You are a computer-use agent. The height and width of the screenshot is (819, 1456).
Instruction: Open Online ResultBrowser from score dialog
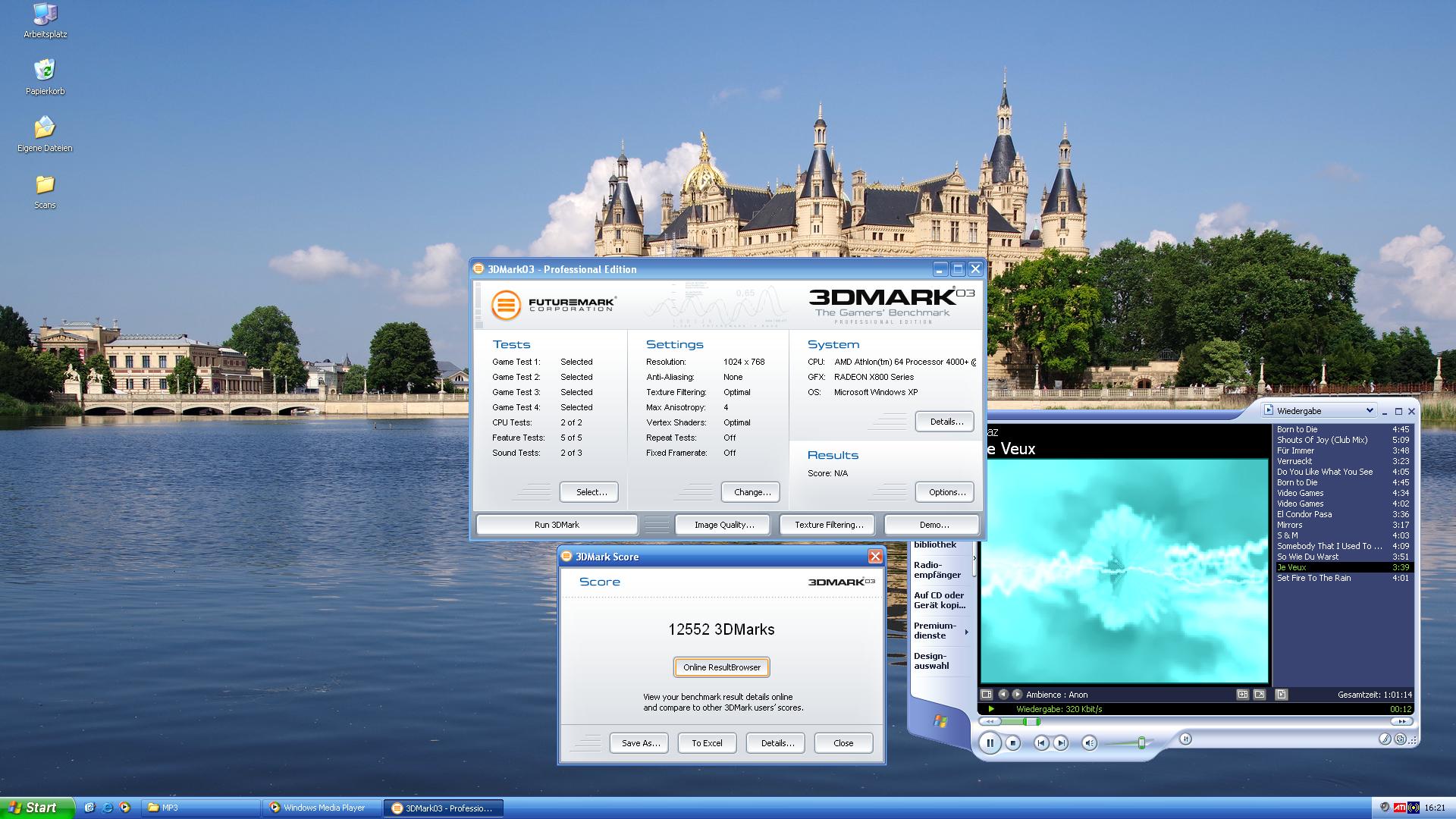[x=722, y=667]
